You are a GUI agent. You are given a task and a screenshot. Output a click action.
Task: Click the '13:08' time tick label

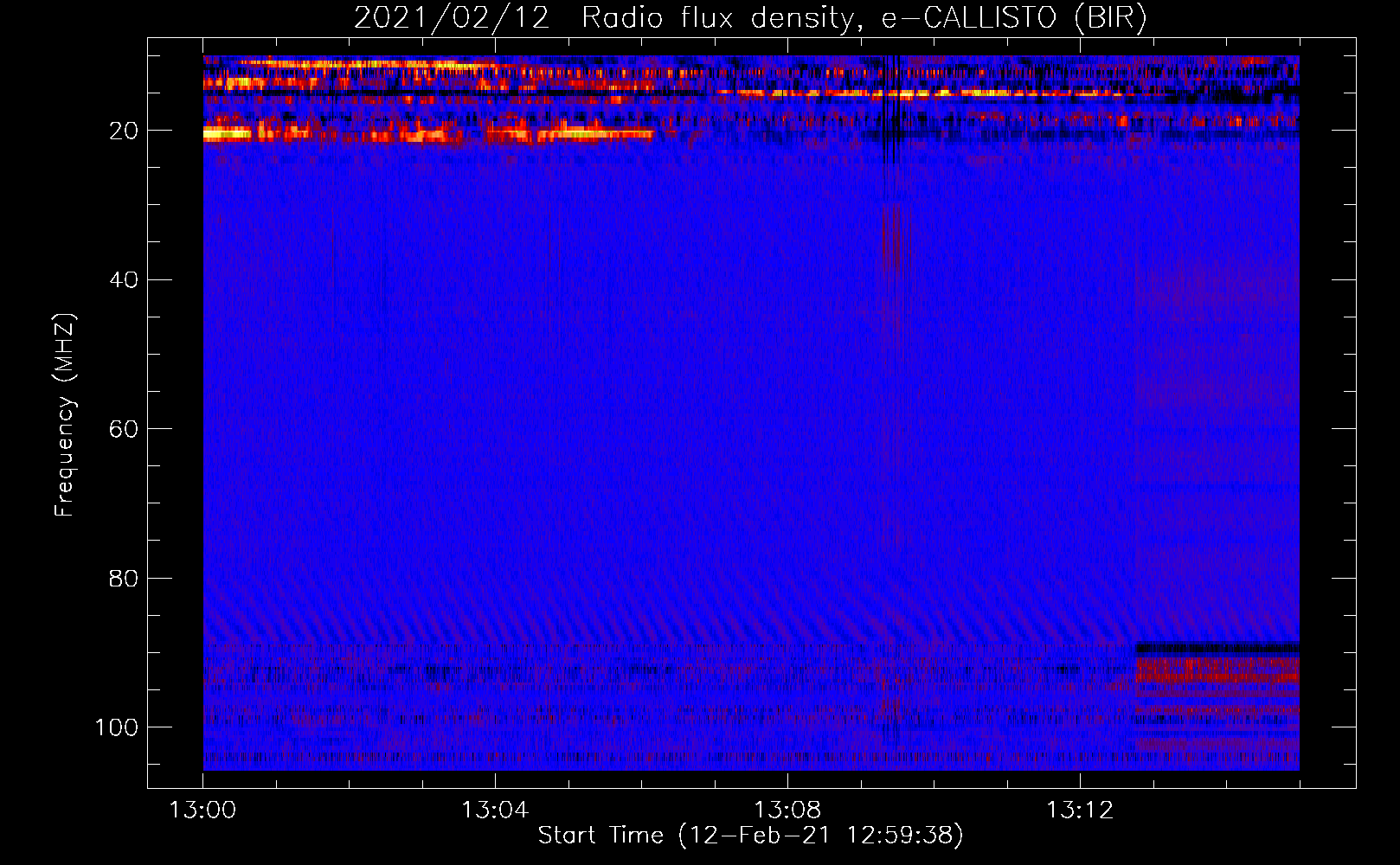tap(787, 811)
